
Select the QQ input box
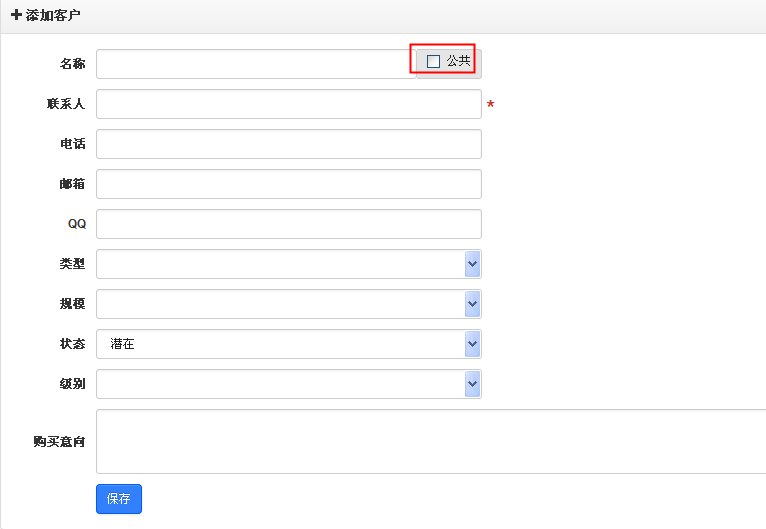tap(289, 224)
